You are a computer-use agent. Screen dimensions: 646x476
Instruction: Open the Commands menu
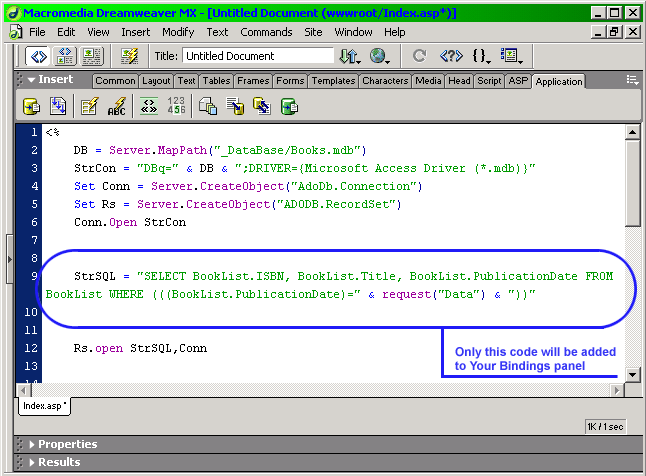tap(266, 32)
